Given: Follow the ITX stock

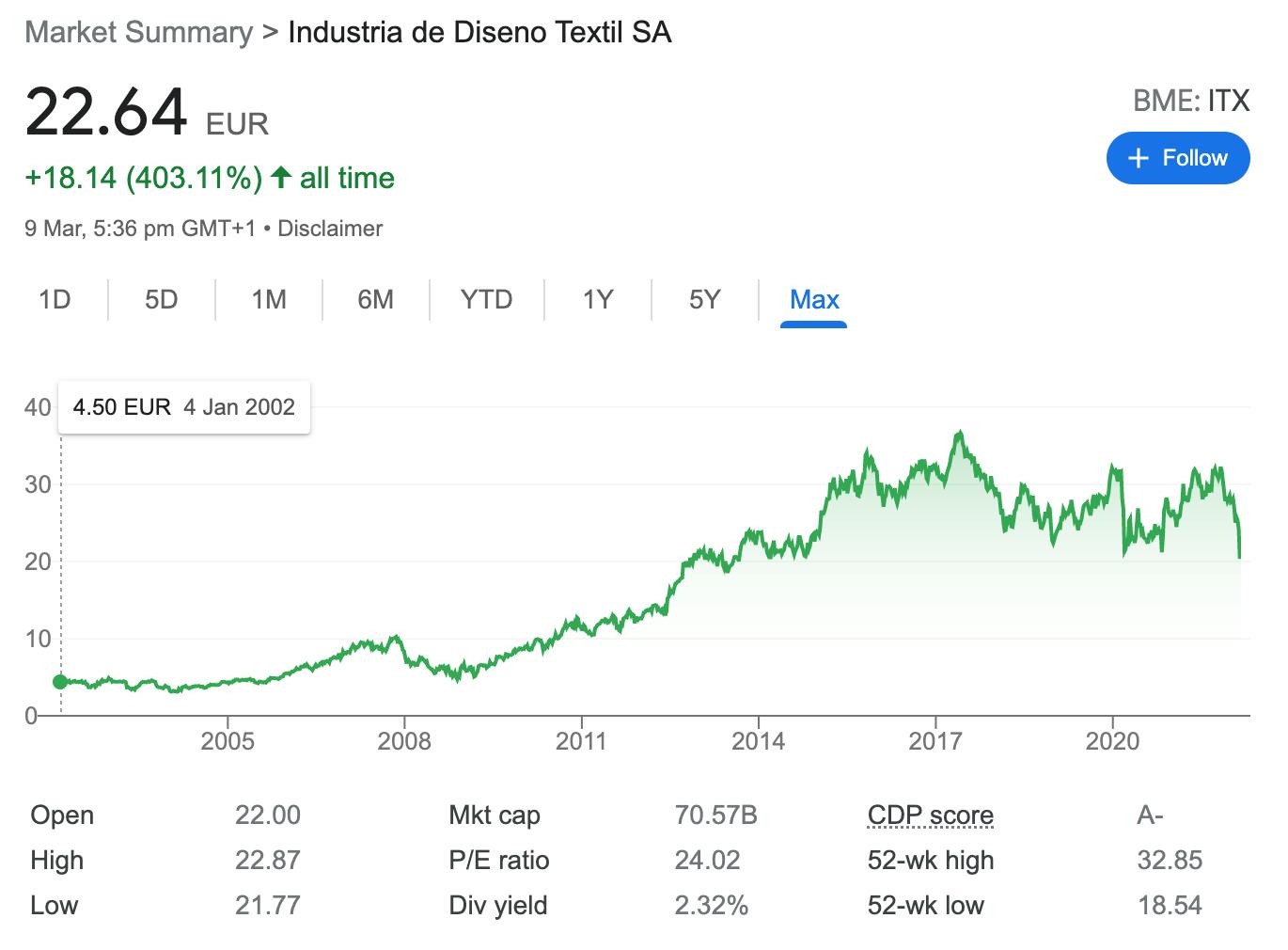Looking at the screenshot, I should [x=1178, y=158].
